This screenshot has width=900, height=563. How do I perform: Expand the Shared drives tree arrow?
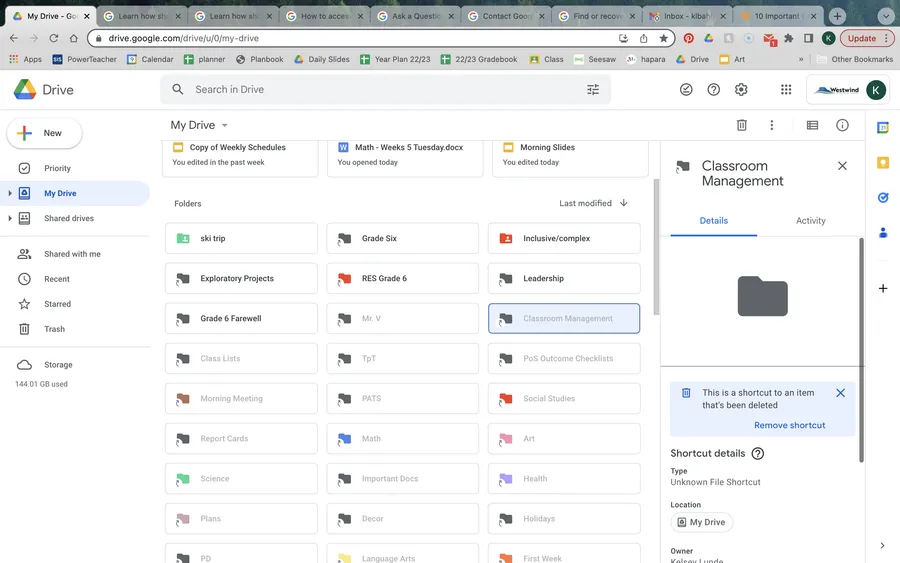tap(10, 218)
